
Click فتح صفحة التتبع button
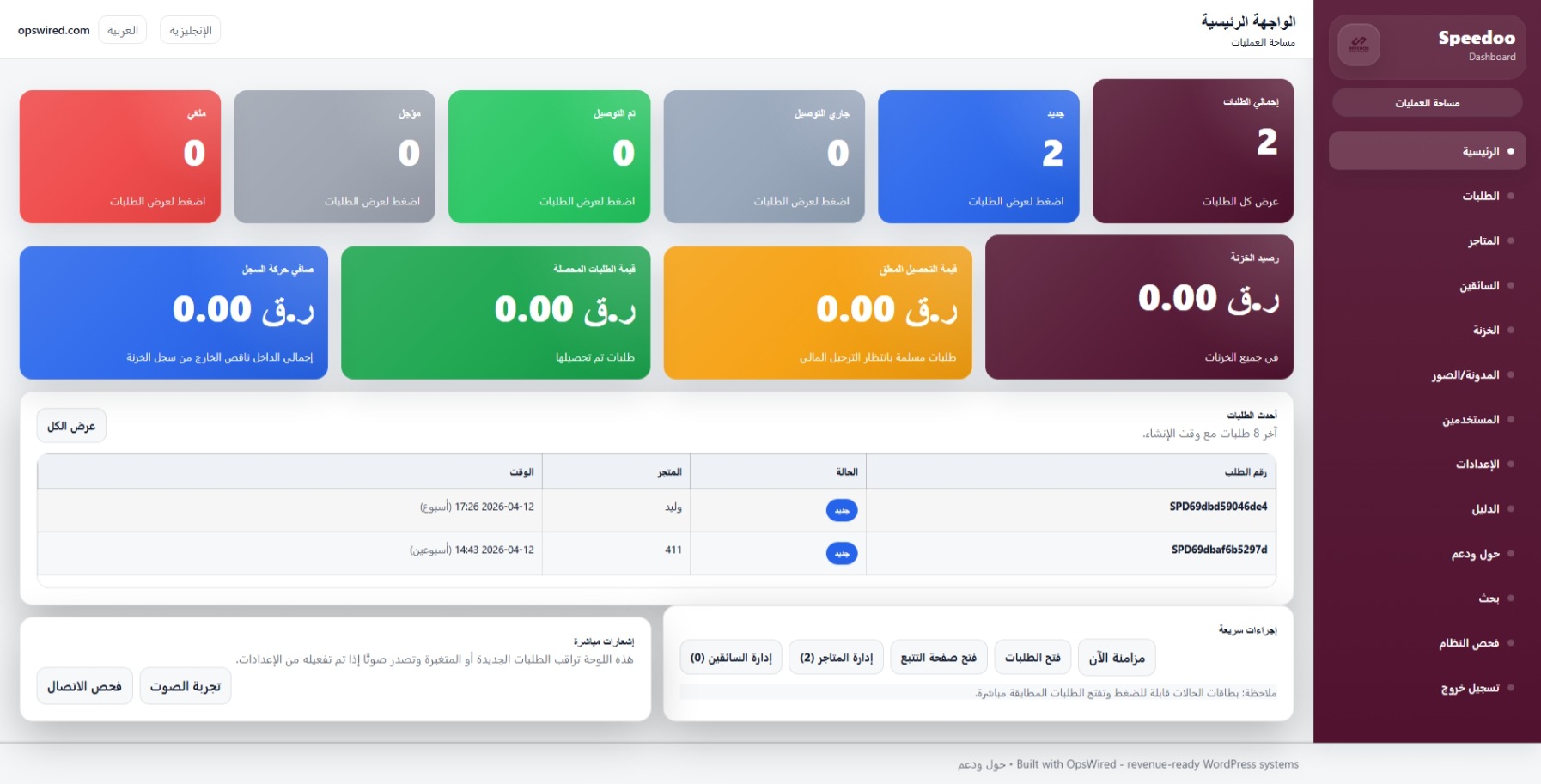point(939,658)
